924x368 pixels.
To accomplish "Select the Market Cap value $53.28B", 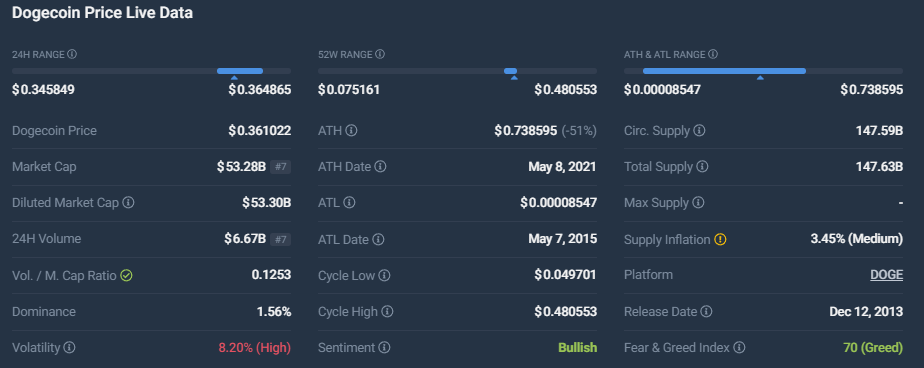I will pyautogui.click(x=242, y=167).
